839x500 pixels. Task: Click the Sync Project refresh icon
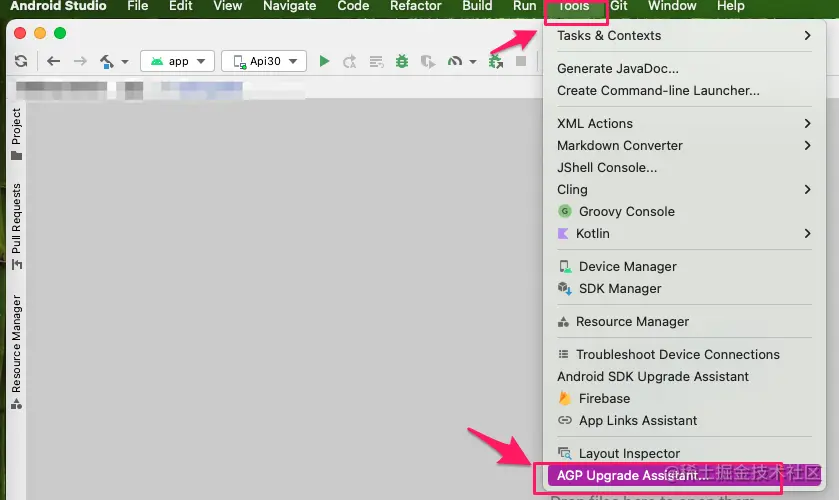pos(21,61)
